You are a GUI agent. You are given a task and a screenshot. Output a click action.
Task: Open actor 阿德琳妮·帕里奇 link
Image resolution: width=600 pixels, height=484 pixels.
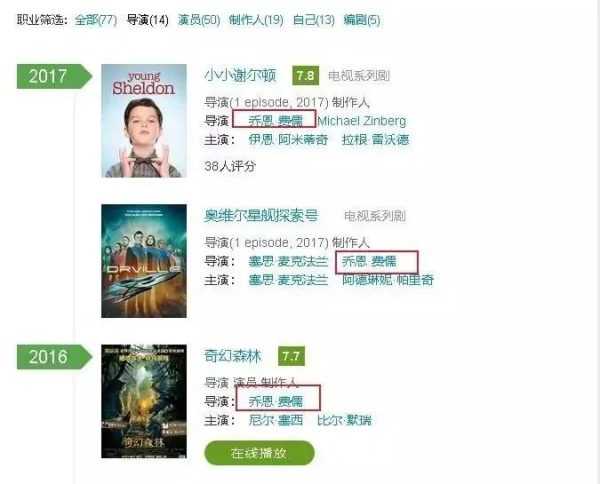tap(388, 280)
